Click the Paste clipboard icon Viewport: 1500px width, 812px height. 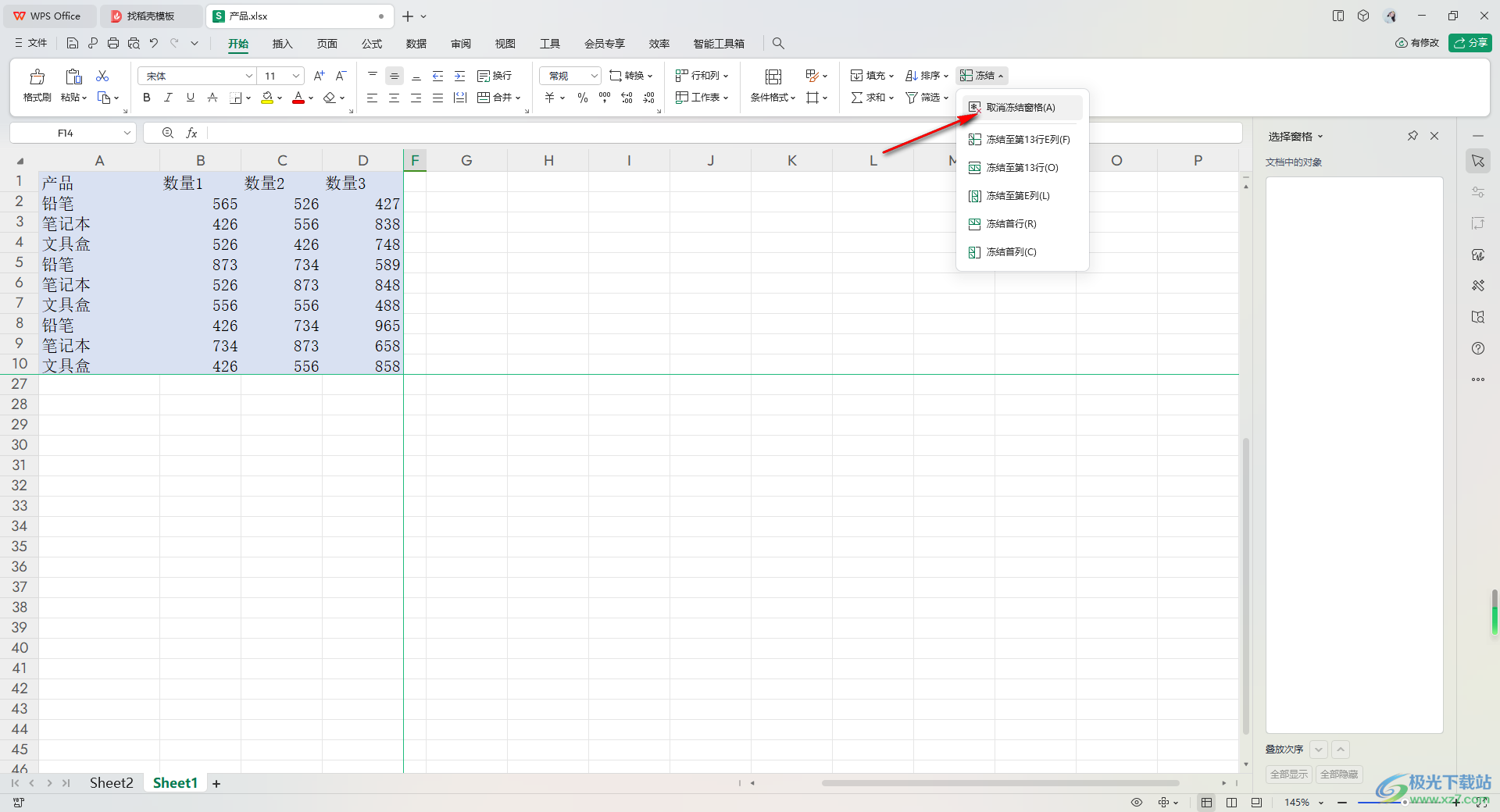coord(73,77)
